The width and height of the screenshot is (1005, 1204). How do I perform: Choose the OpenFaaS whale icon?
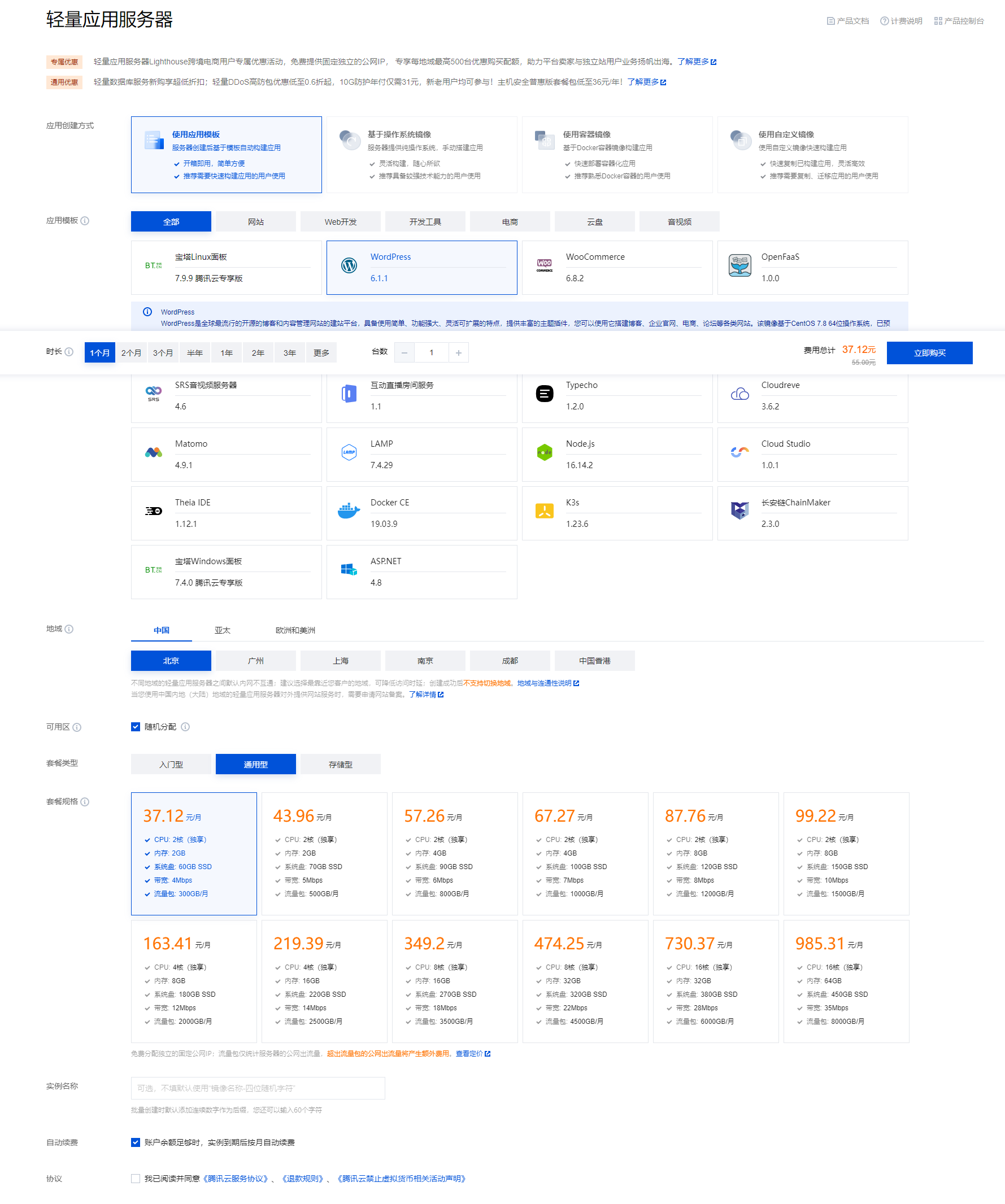(x=740, y=265)
